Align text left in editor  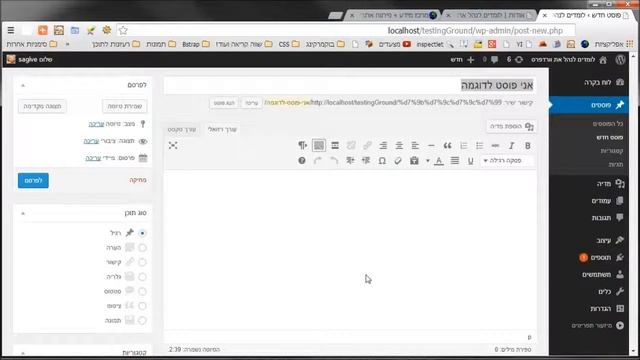415,146
